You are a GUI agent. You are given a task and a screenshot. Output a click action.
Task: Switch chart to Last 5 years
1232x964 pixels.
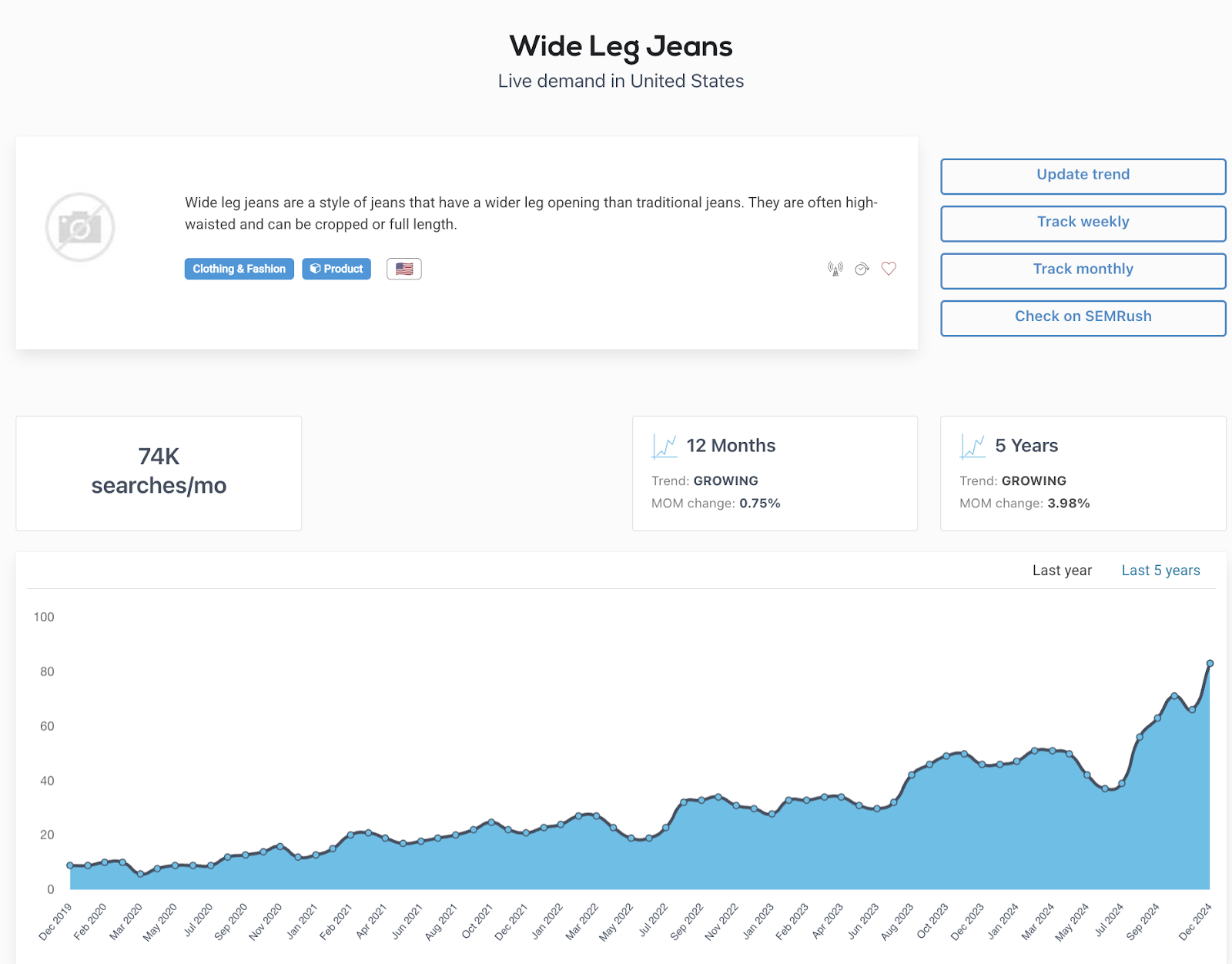click(1160, 571)
